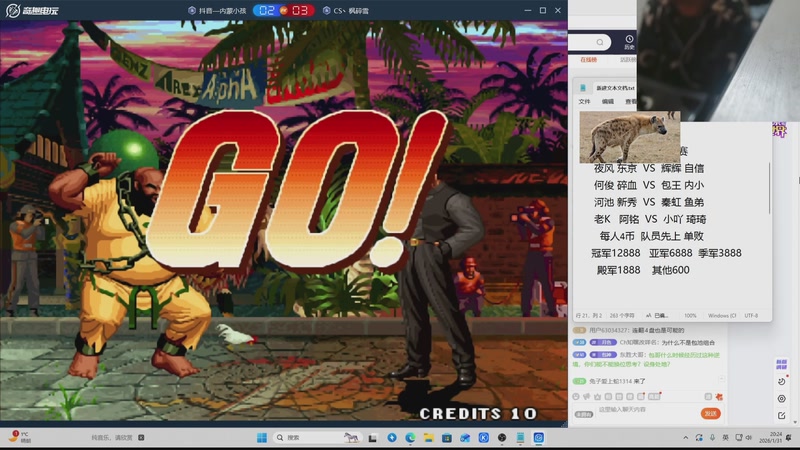Click the line 何俊 碎血 VS 包王 内小
Screen dimensions: 800x450
pyautogui.click(x=648, y=185)
